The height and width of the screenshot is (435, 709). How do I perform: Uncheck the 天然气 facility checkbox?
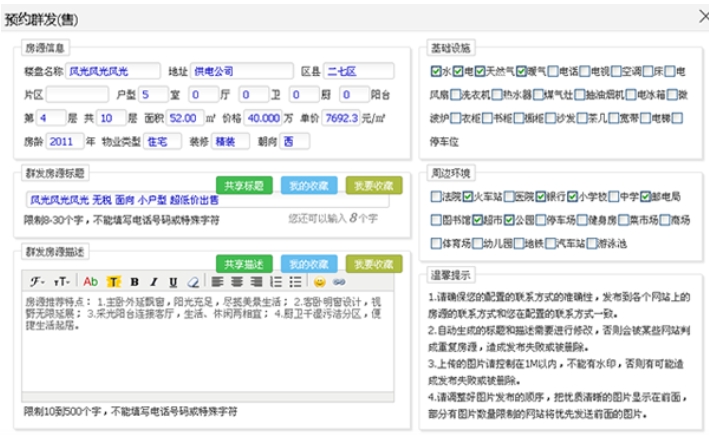[x=480, y=72]
